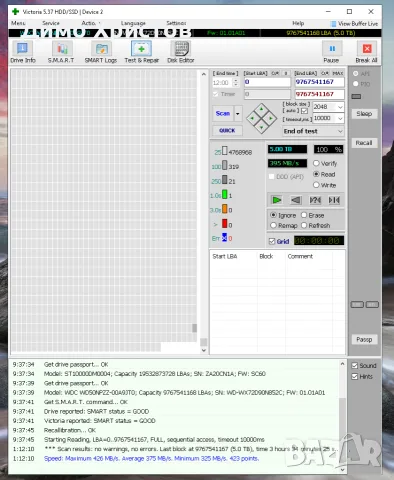Toggle the Grid checkbox

pos(272,241)
